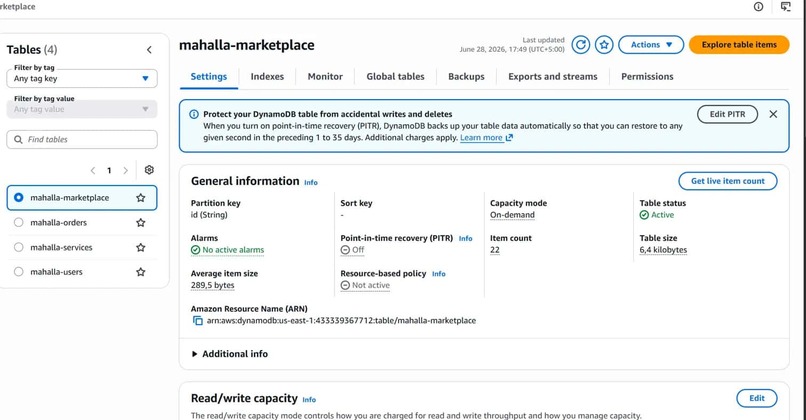Click the Not active policy status

[365, 285]
